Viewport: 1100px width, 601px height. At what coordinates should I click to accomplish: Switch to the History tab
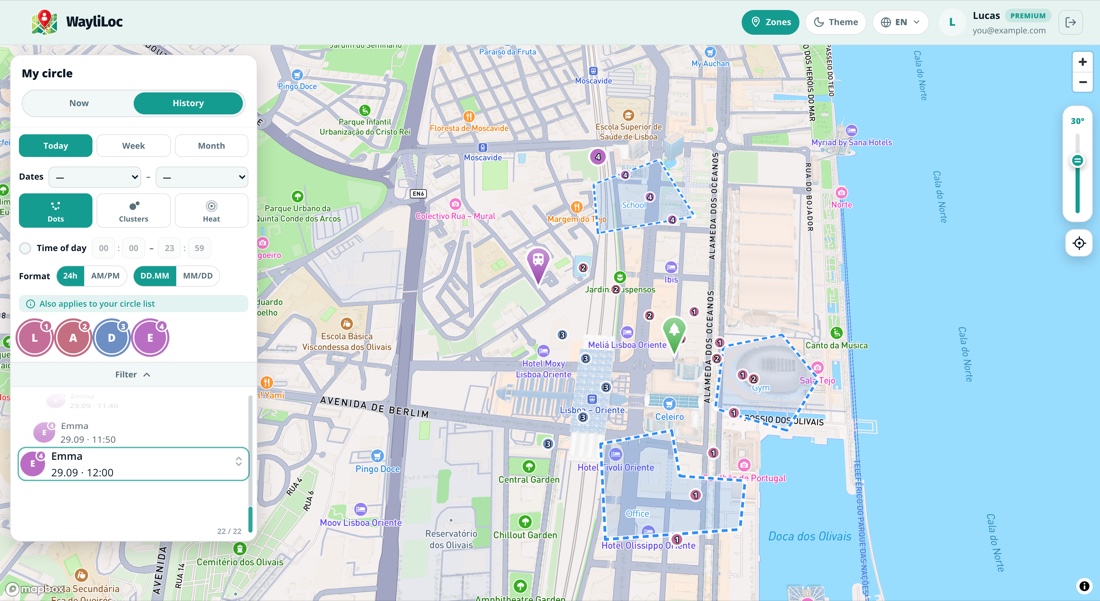(188, 103)
